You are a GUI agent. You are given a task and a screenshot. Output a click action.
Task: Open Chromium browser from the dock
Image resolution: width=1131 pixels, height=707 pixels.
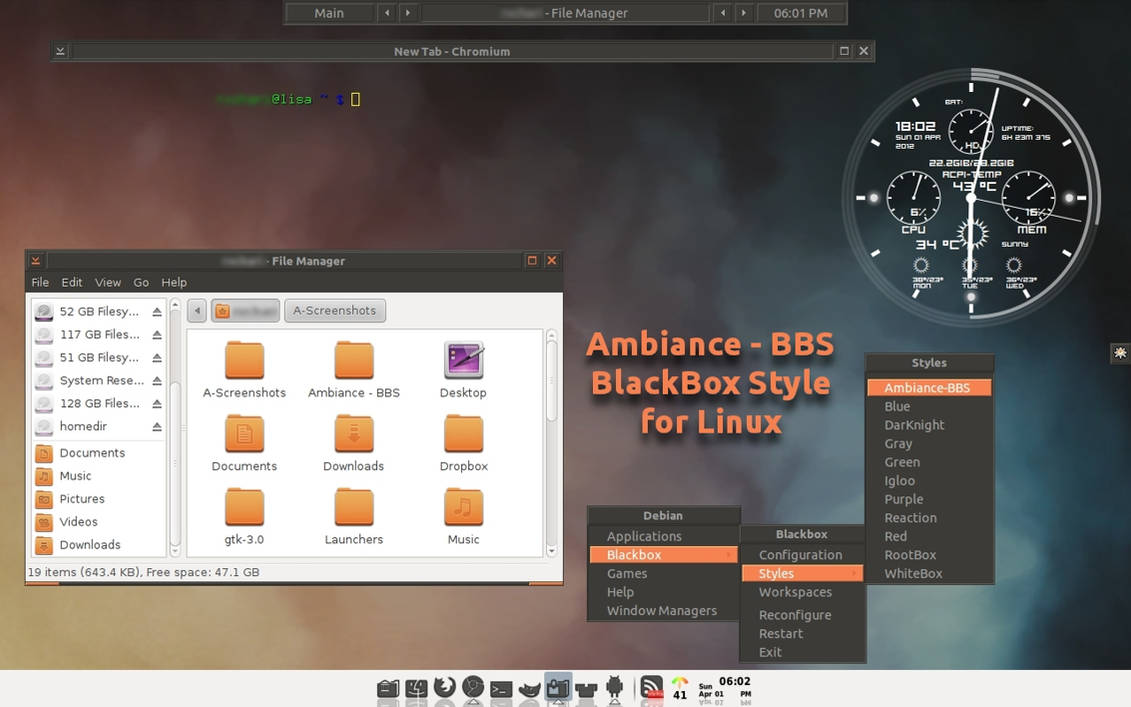(x=473, y=688)
